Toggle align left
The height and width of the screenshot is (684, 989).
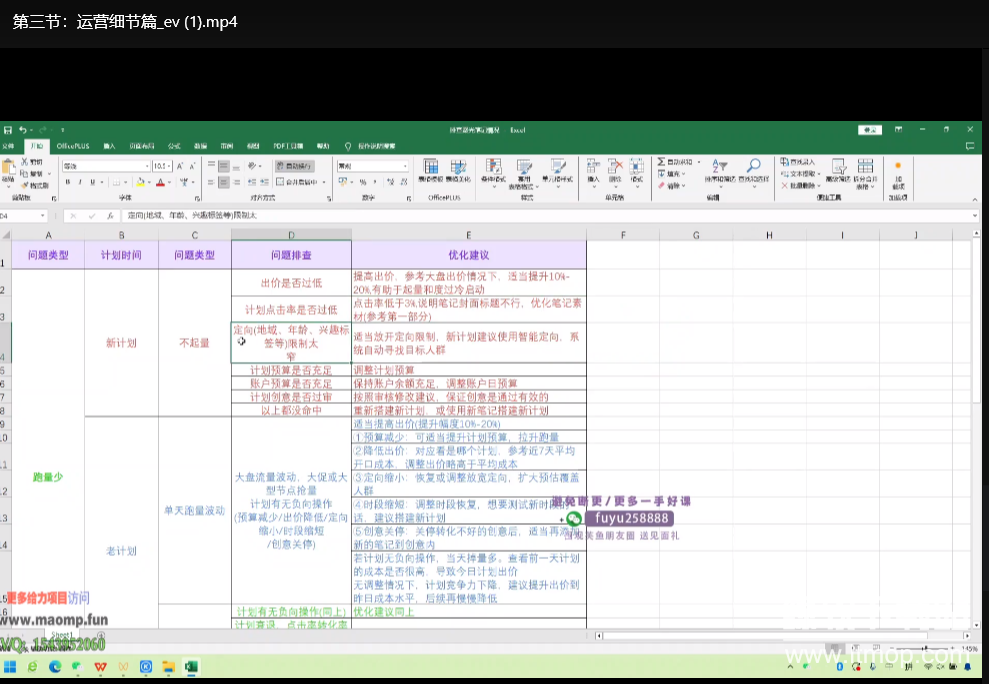[x=211, y=182]
